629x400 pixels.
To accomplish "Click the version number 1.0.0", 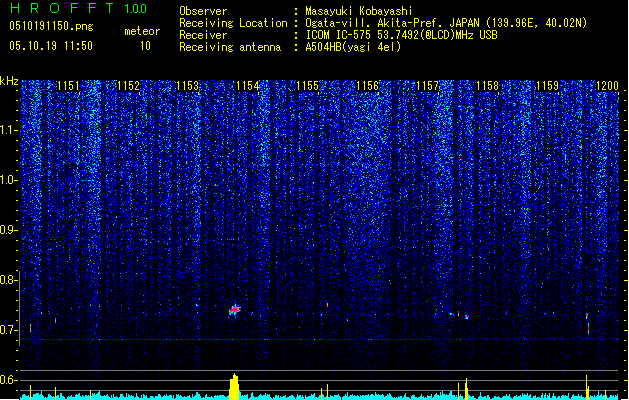I will (136, 8).
